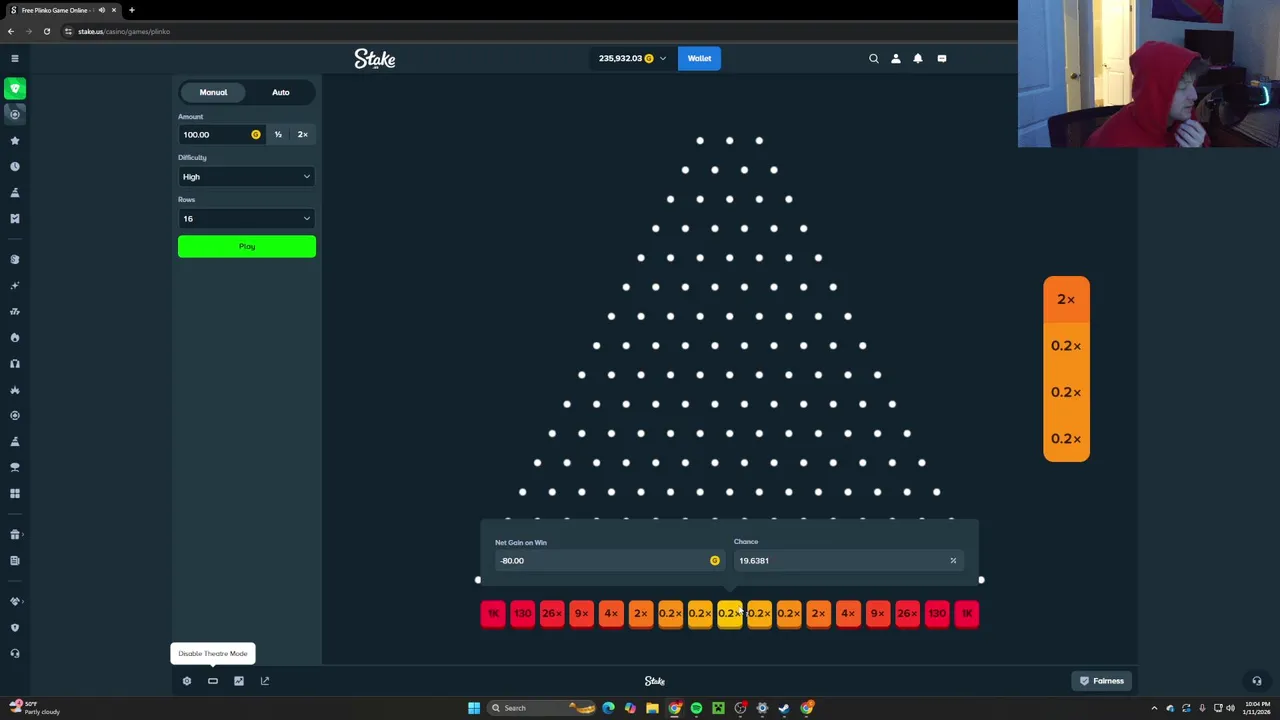Click the Net Gain on Win field
This screenshot has width=1280, height=720.
608,561
